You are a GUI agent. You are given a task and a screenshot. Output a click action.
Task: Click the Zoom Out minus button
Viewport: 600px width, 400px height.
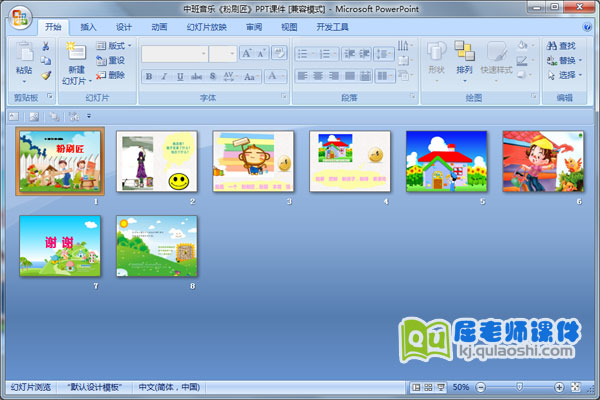(481, 387)
